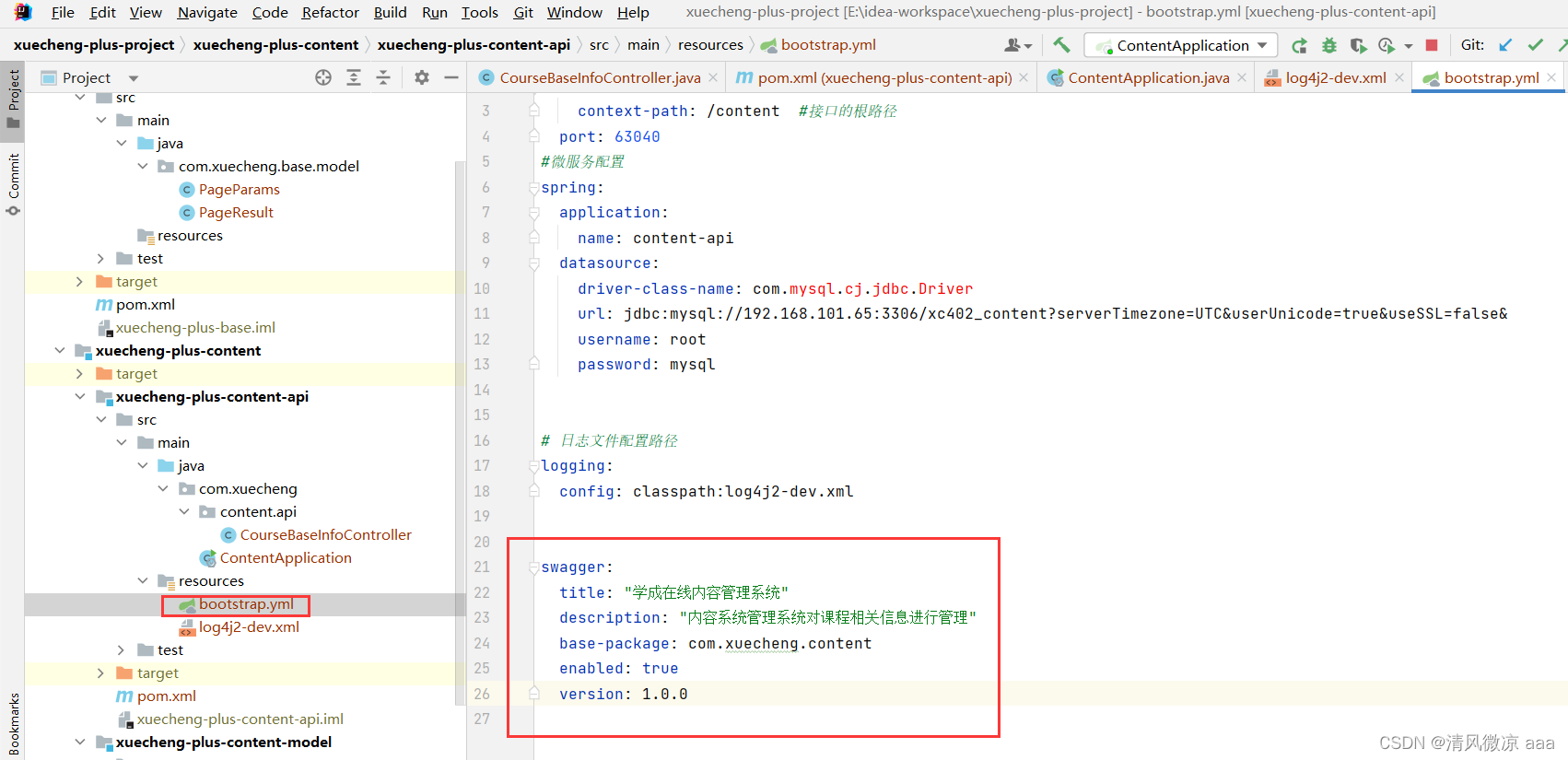Screen dimensions: 1568x760
Task: Collapse the com.xuecheng.base.model package
Action: pos(143,167)
